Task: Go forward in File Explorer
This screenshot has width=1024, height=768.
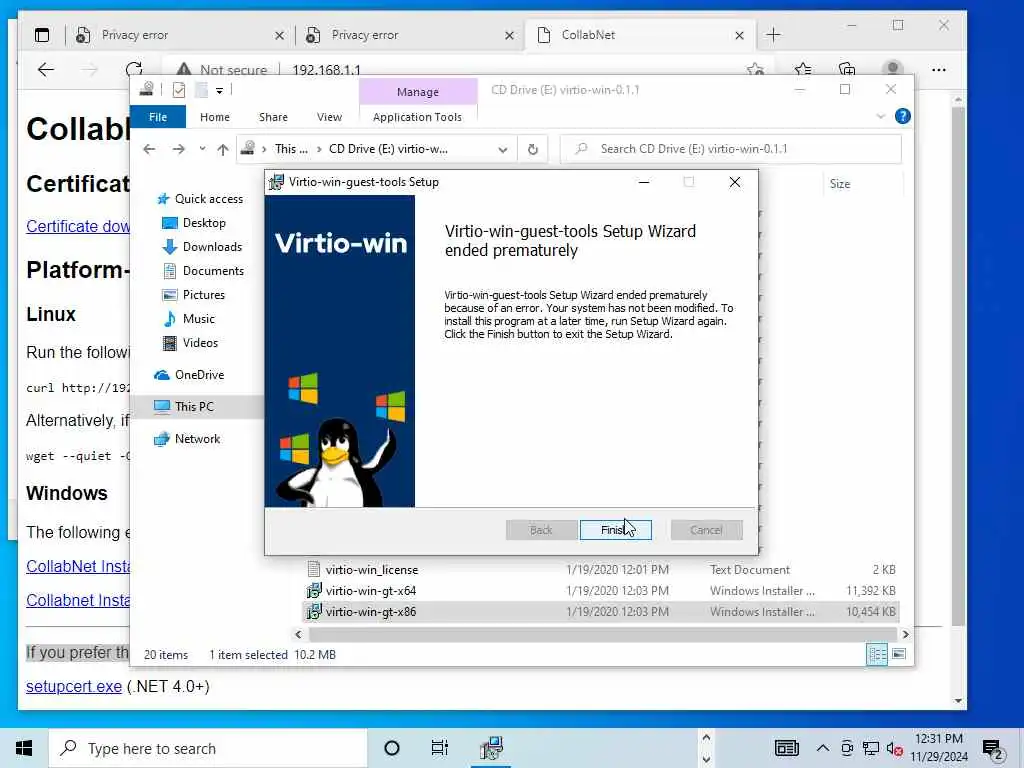Action: [178, 149]
